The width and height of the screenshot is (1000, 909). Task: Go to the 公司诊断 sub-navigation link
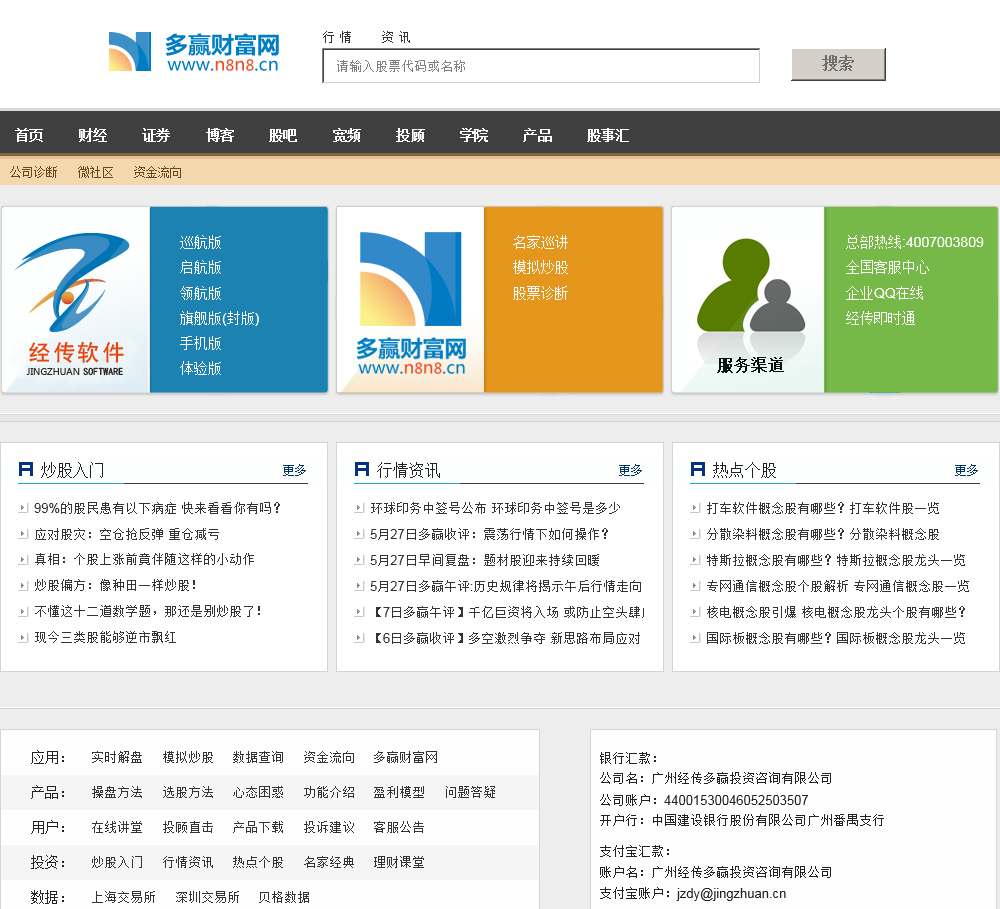coord(33,172)
